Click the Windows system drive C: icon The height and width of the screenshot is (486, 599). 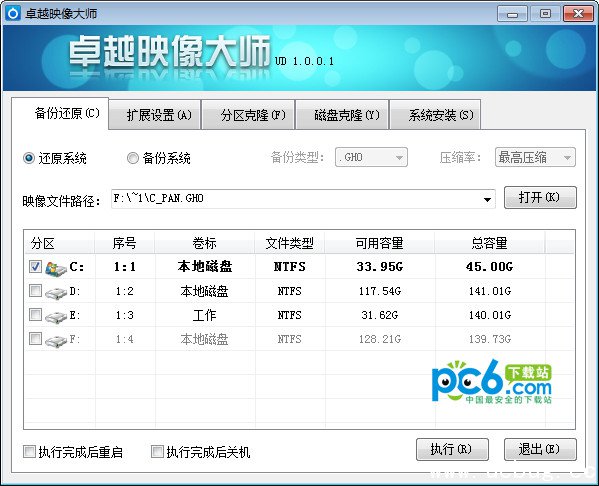click(56, 268)
